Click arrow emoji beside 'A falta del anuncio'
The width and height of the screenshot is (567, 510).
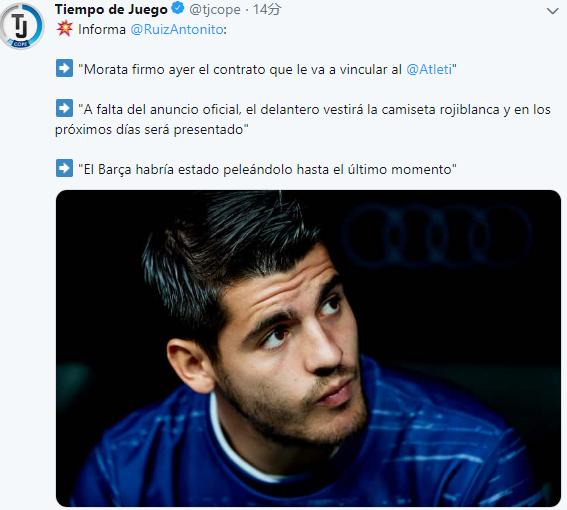pyautogui.click(x=64, y=109)
